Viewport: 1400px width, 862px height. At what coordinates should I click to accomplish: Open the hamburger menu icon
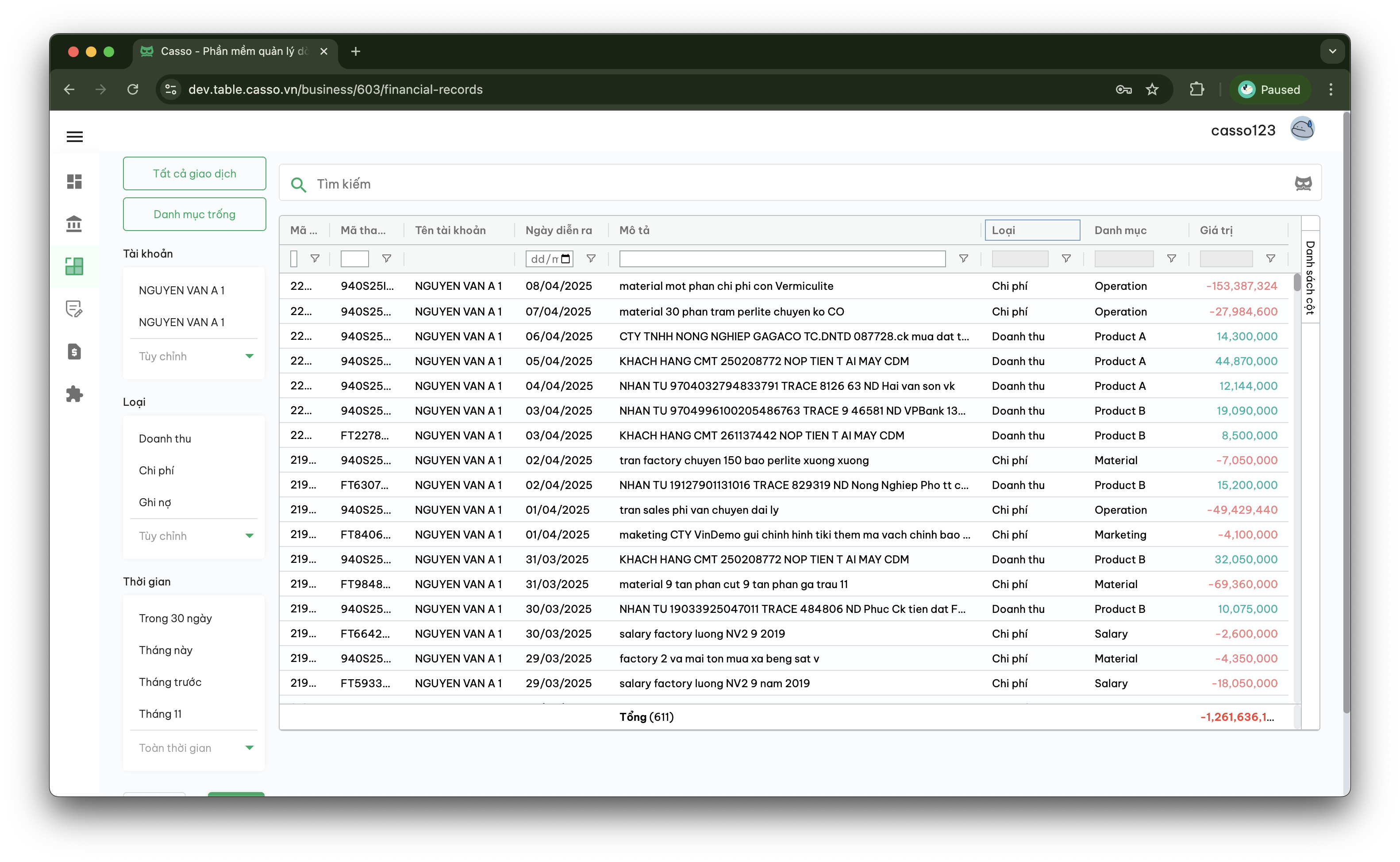(x=75, y=136)
